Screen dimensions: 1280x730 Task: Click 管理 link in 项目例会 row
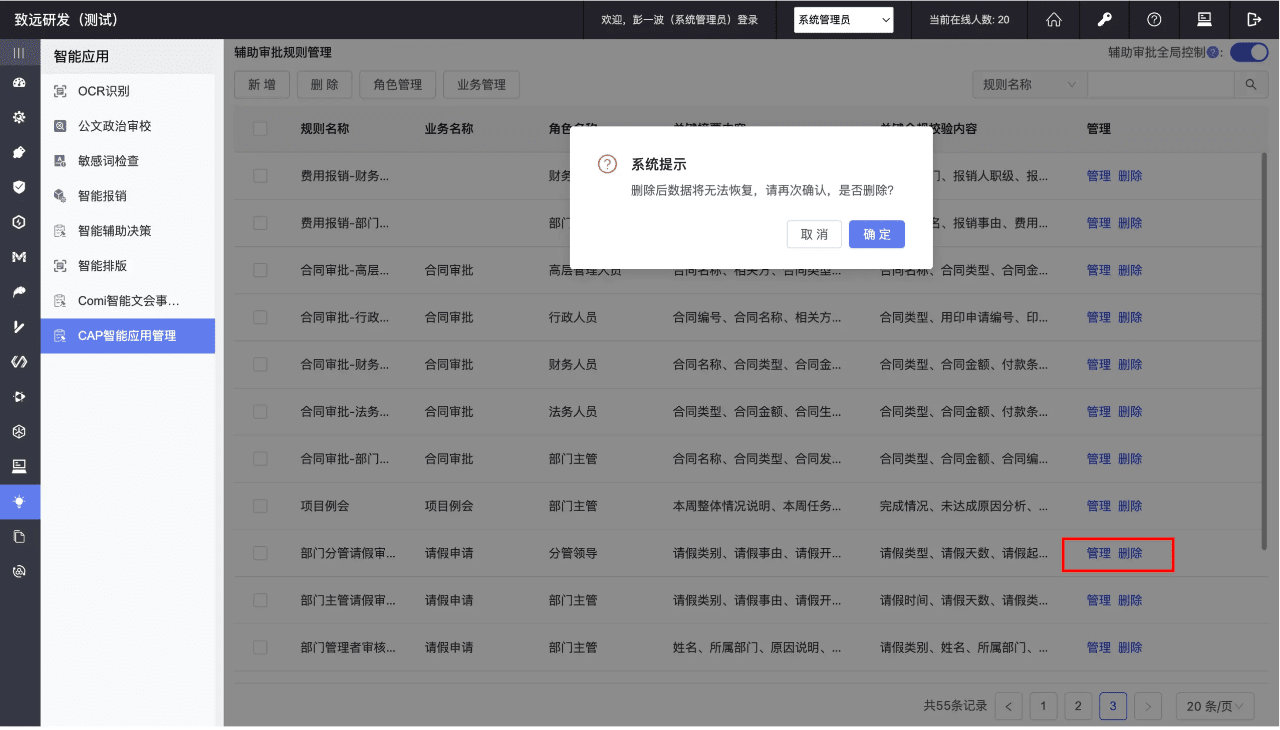click(1098, 506)
